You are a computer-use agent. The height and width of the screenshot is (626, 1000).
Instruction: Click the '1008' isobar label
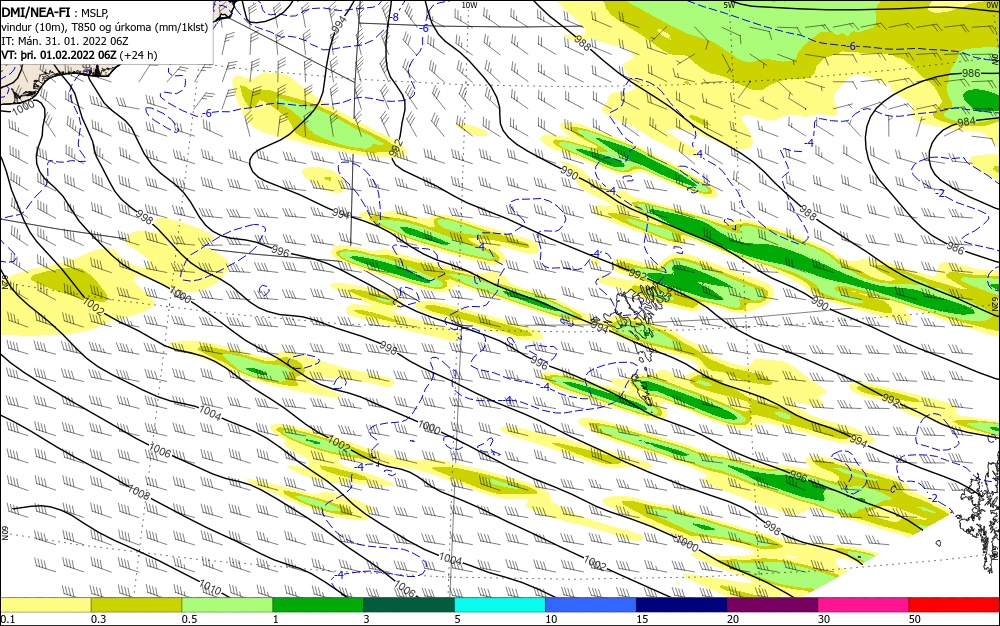(x=138, y=491)
